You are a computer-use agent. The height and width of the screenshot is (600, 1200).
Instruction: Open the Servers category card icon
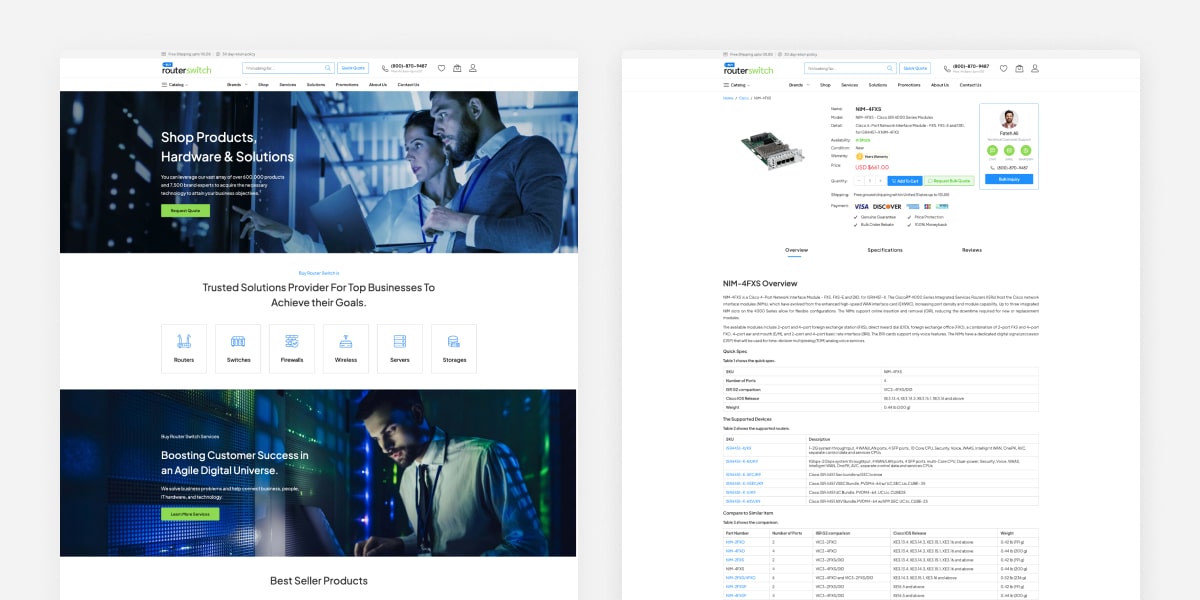[400, 342]
